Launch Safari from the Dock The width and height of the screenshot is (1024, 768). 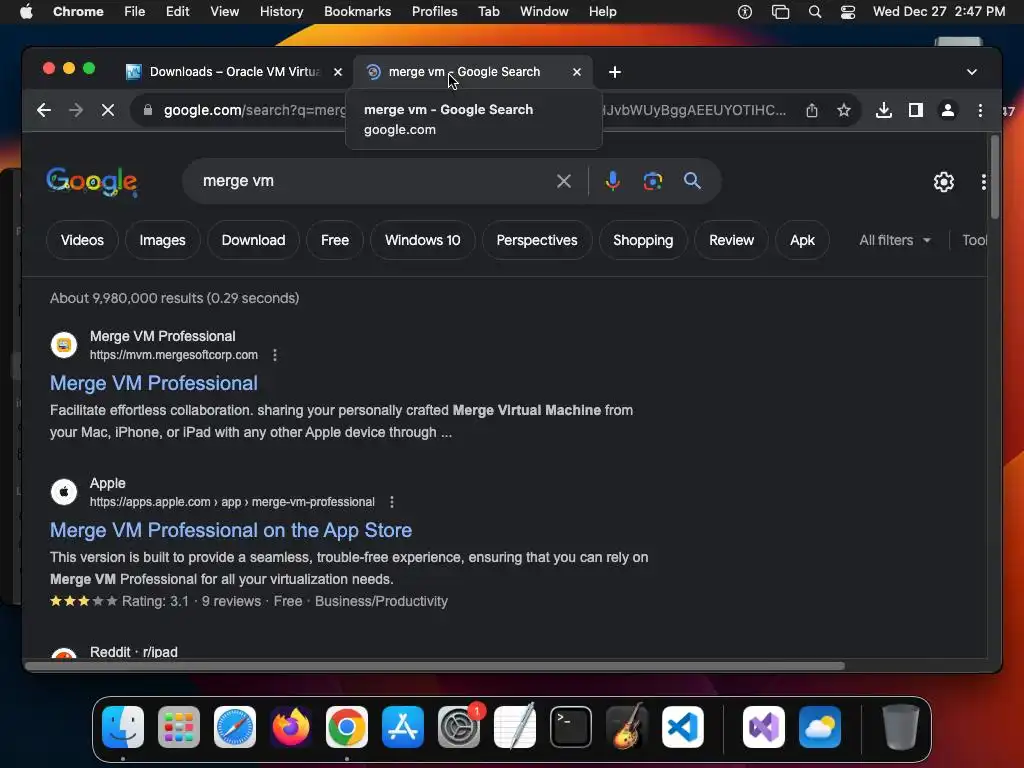pyautogui.click(x=235, y=727)
